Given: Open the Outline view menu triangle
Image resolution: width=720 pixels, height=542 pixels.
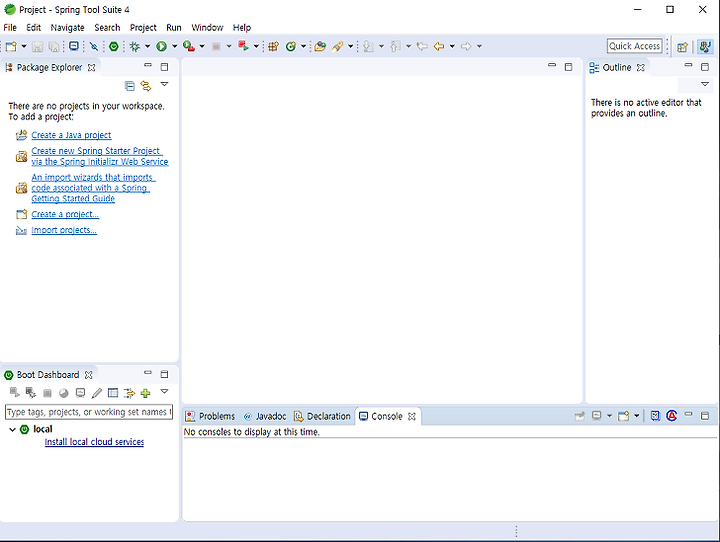Looking at the screenshot, I should (705, 85).
